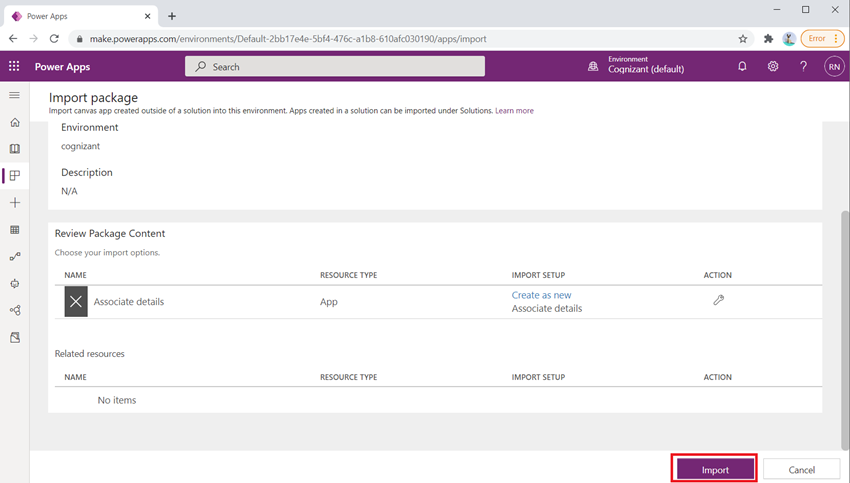Open RN account profile menu

(834, 67)
